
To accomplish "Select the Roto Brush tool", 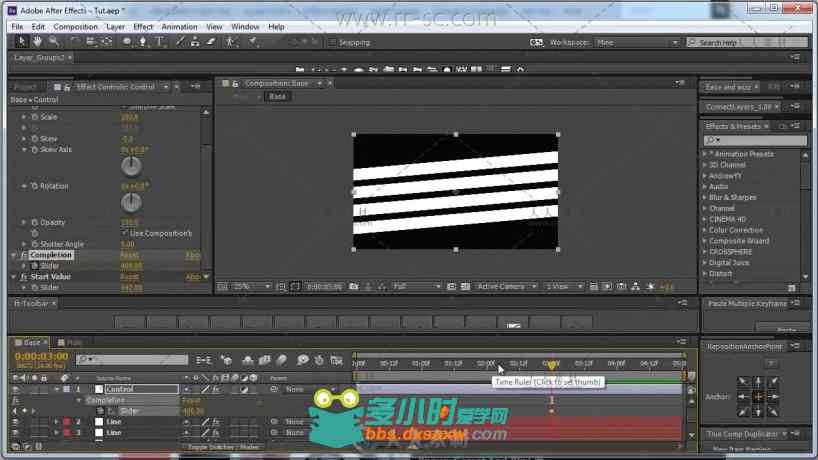I will tap(231, 42).
